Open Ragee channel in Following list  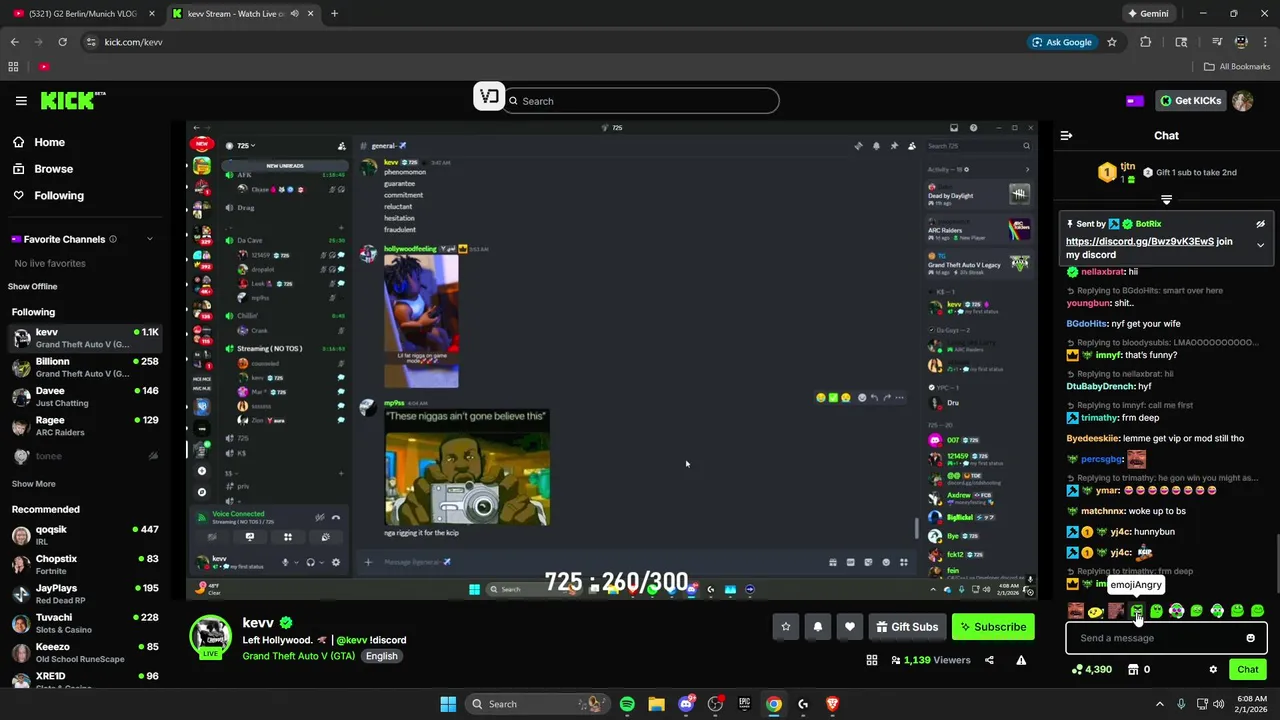pyautogui.click(x=84, y=426)
